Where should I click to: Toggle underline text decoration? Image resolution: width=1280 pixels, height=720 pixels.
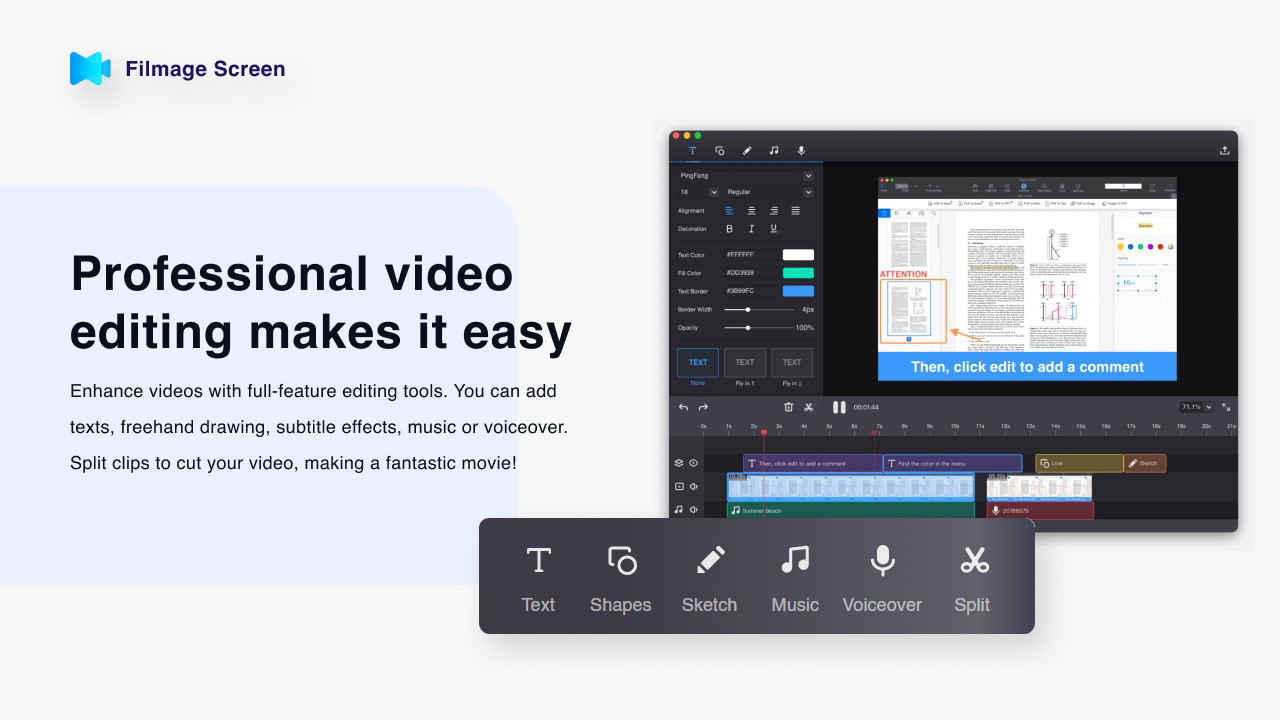coord(773,229)
